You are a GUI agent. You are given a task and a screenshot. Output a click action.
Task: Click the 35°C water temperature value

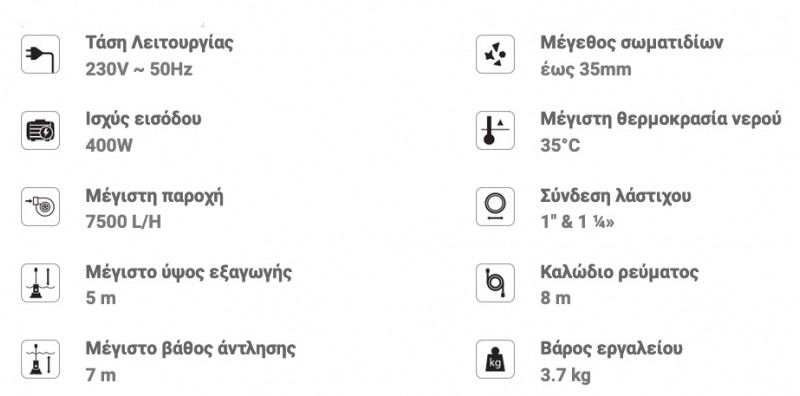click(x=560, y=146)
